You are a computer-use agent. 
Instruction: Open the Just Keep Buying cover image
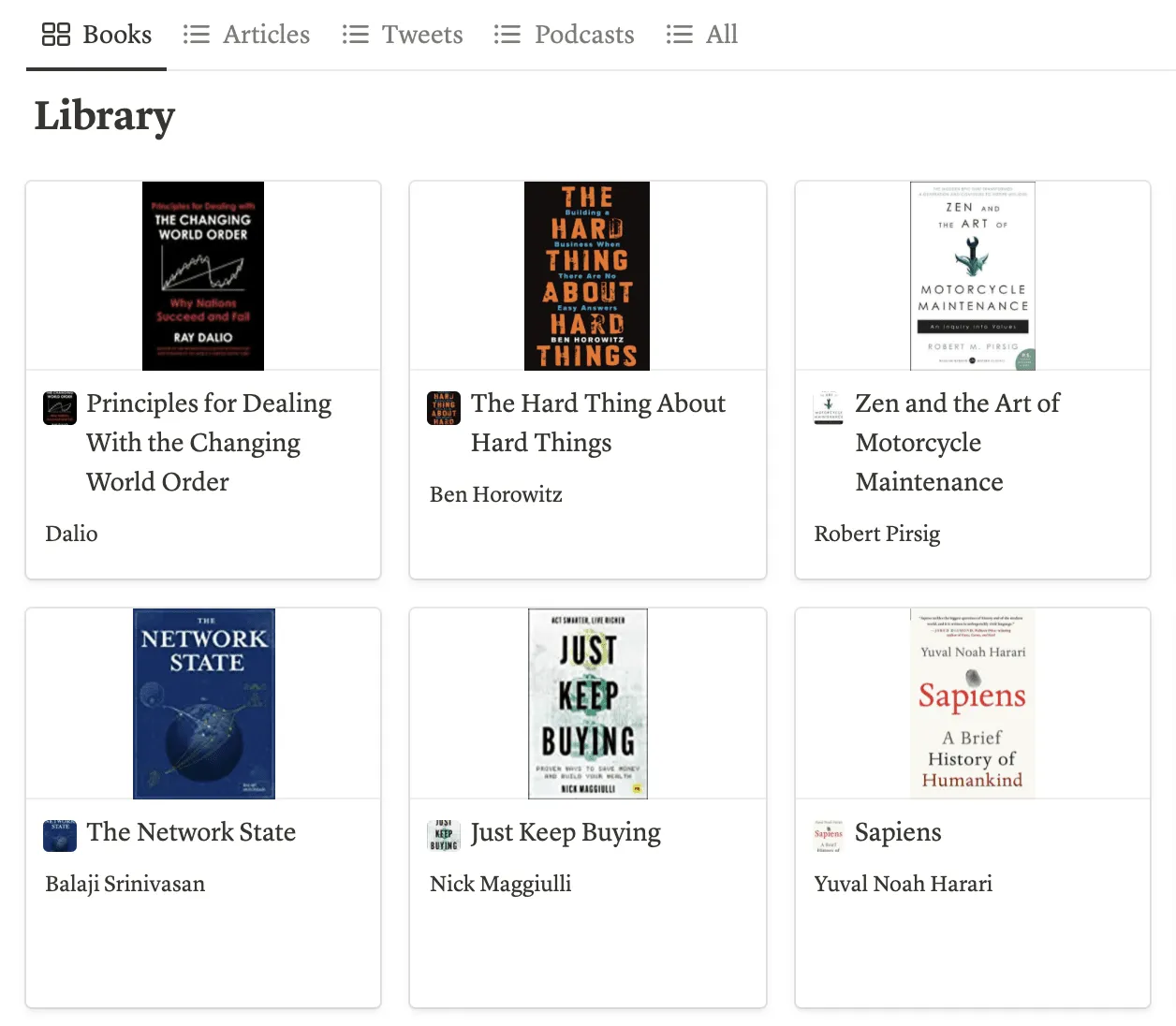click(588, 703)
